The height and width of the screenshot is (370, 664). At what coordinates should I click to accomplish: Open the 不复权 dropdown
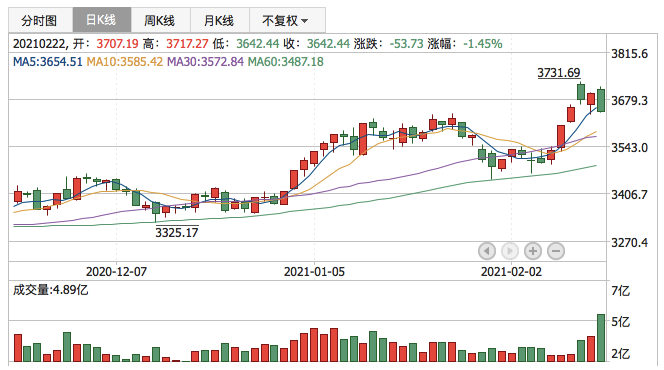287,20
